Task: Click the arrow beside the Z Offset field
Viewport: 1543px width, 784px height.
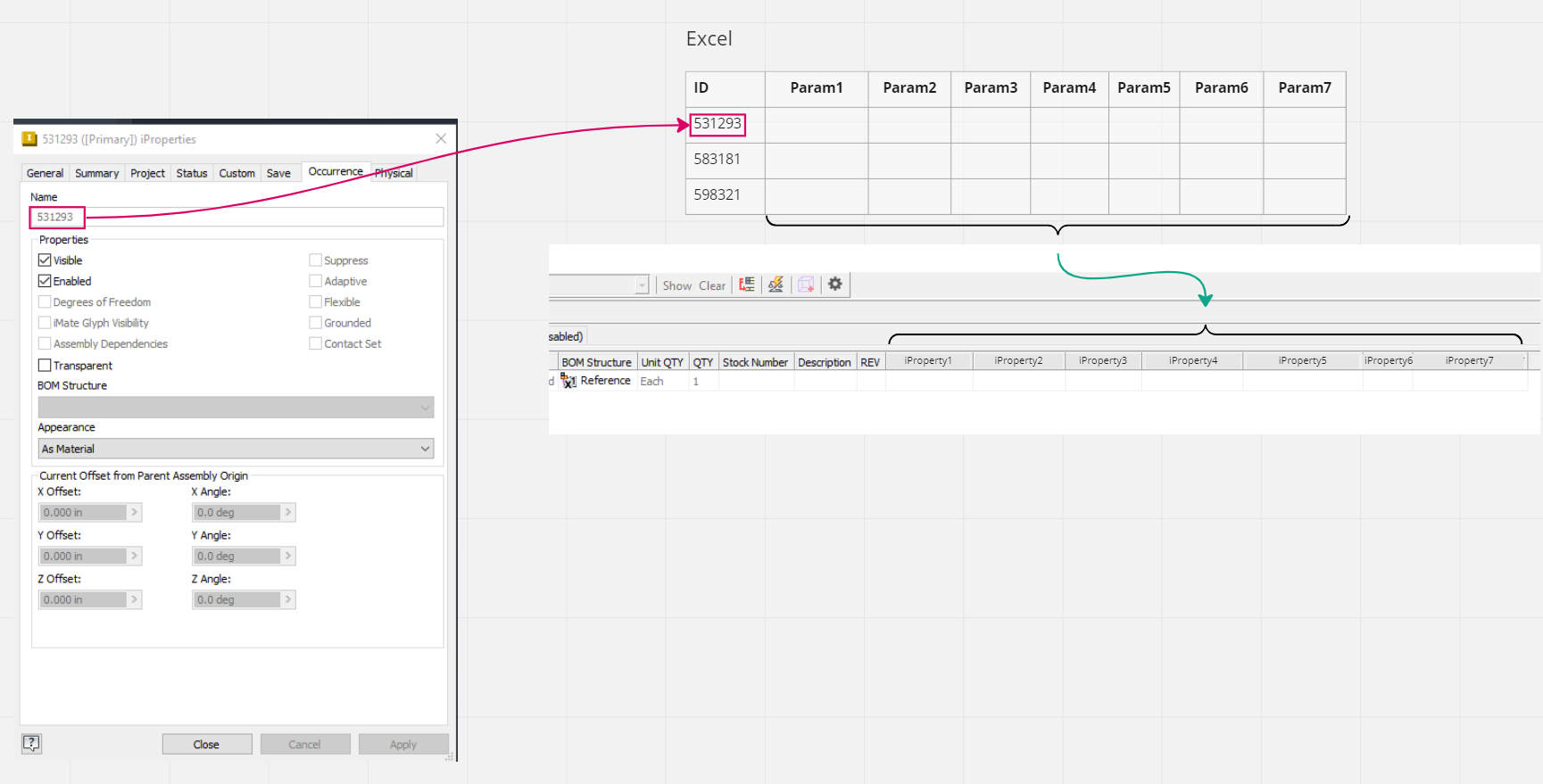Action: coord(134,599)
